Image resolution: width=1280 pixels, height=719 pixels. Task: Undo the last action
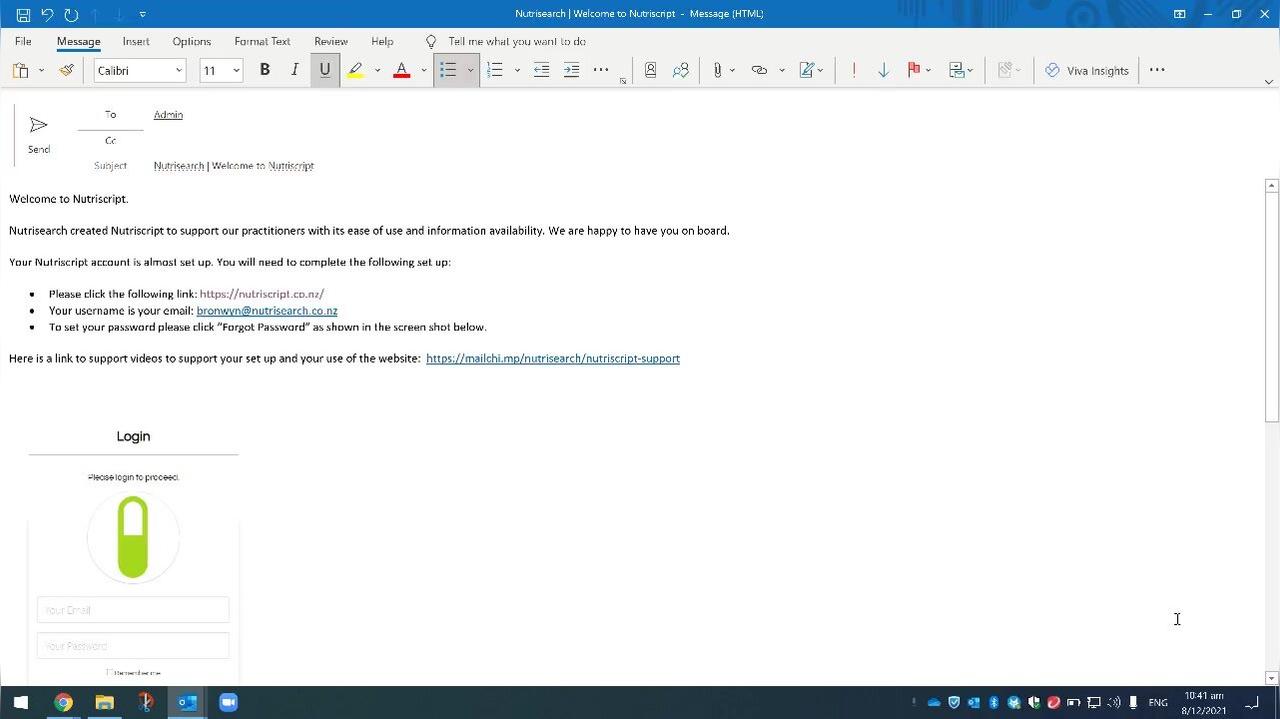47,14
